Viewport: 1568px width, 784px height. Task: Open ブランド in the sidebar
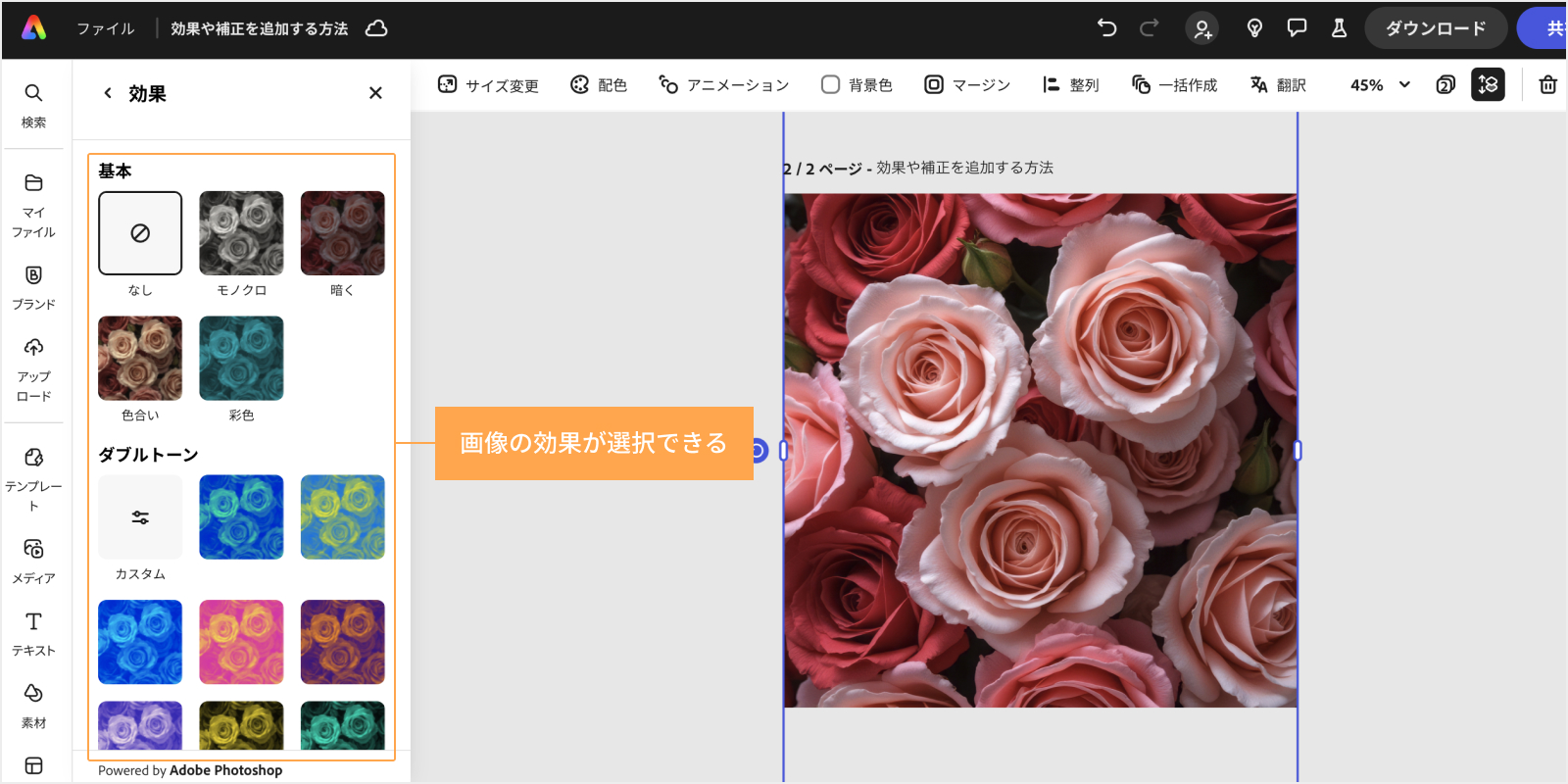pyautogui.click(x=34, y=288)
